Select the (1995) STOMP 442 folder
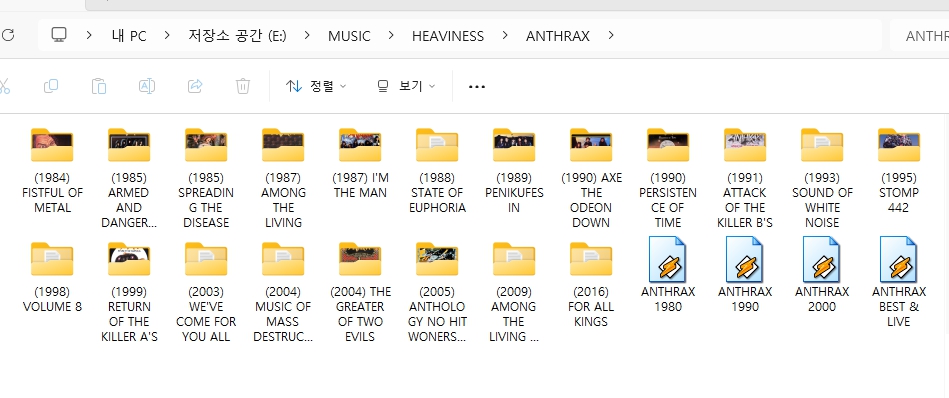The height and width of the screenshot is (398, 949). click(899, 171)
